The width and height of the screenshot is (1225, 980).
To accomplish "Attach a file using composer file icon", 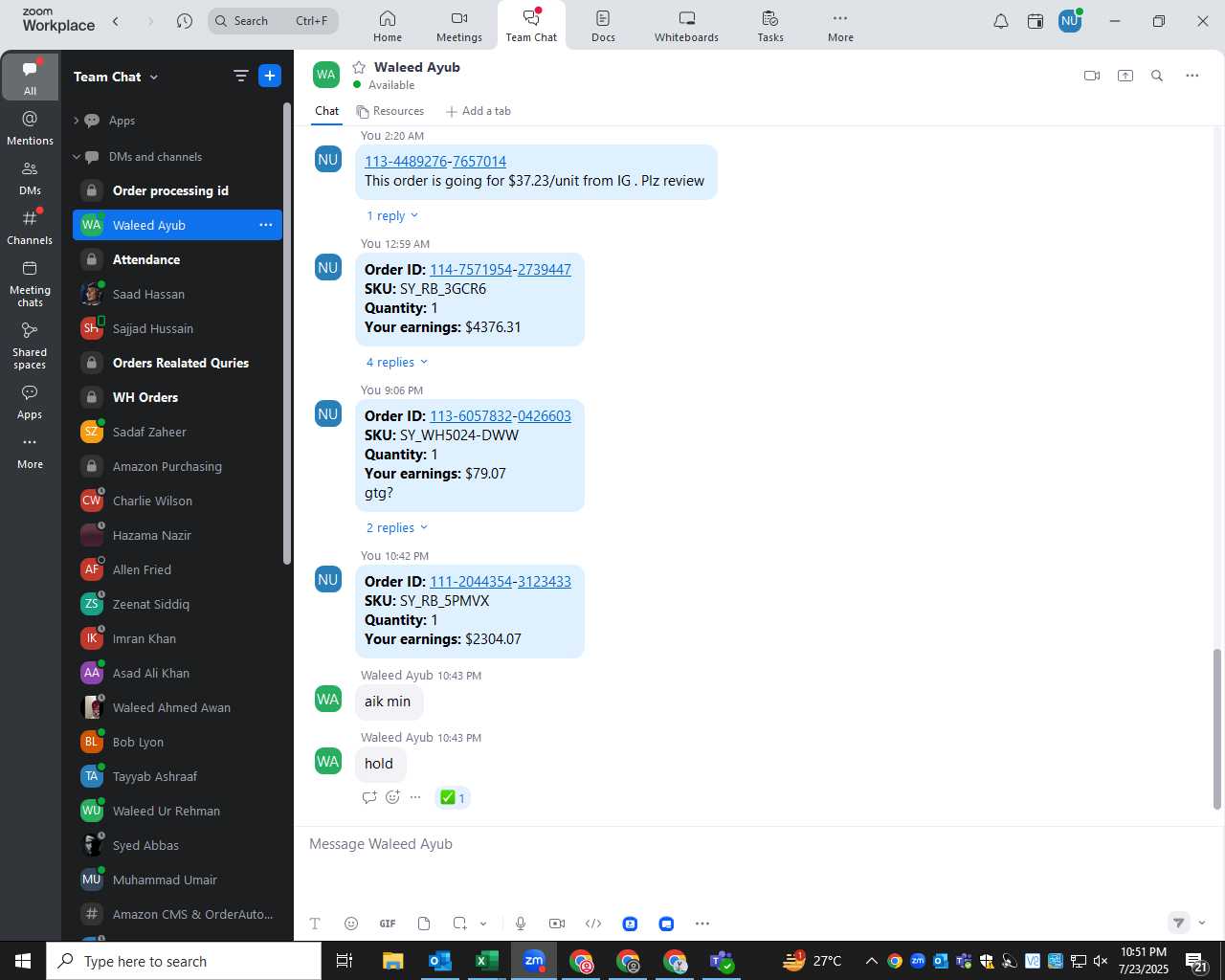I will (424, 924).
